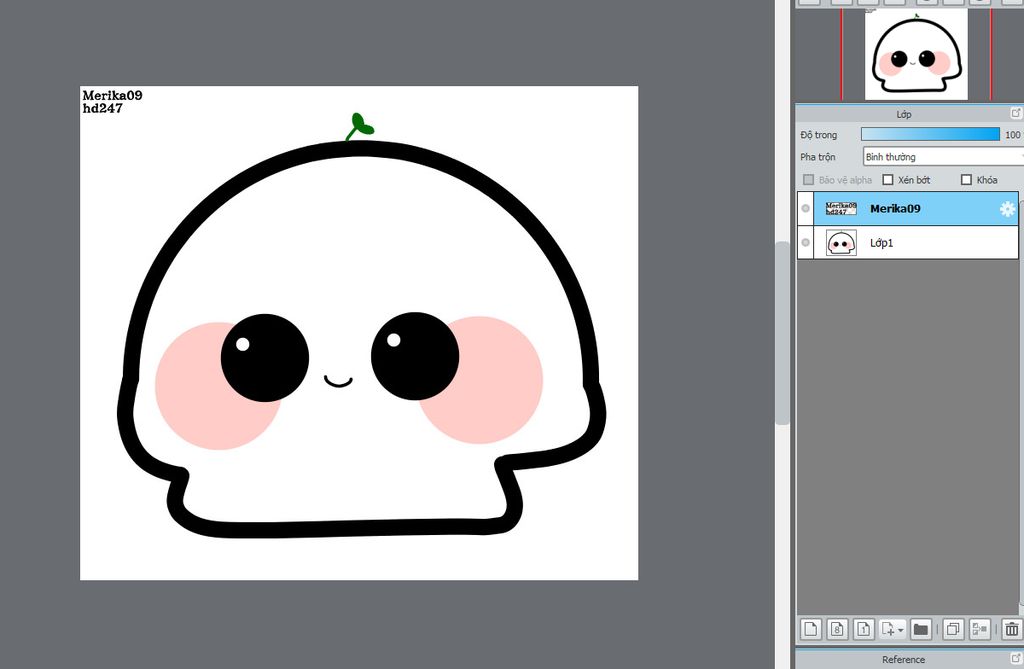Click the green sprout on the canvas
Image resolution: width=1024 pixels, height=669 pixels.
click(359, 127)
